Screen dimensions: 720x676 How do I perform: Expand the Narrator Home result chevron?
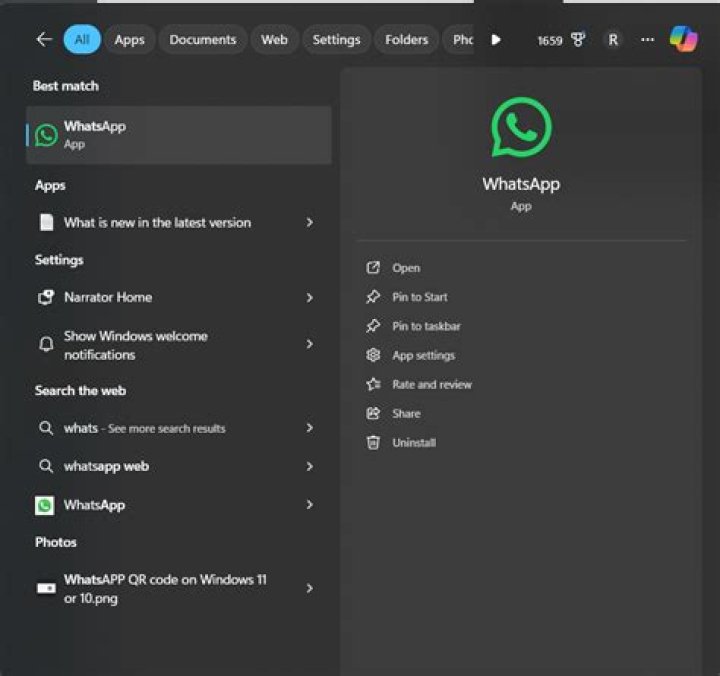coord(309,298)
